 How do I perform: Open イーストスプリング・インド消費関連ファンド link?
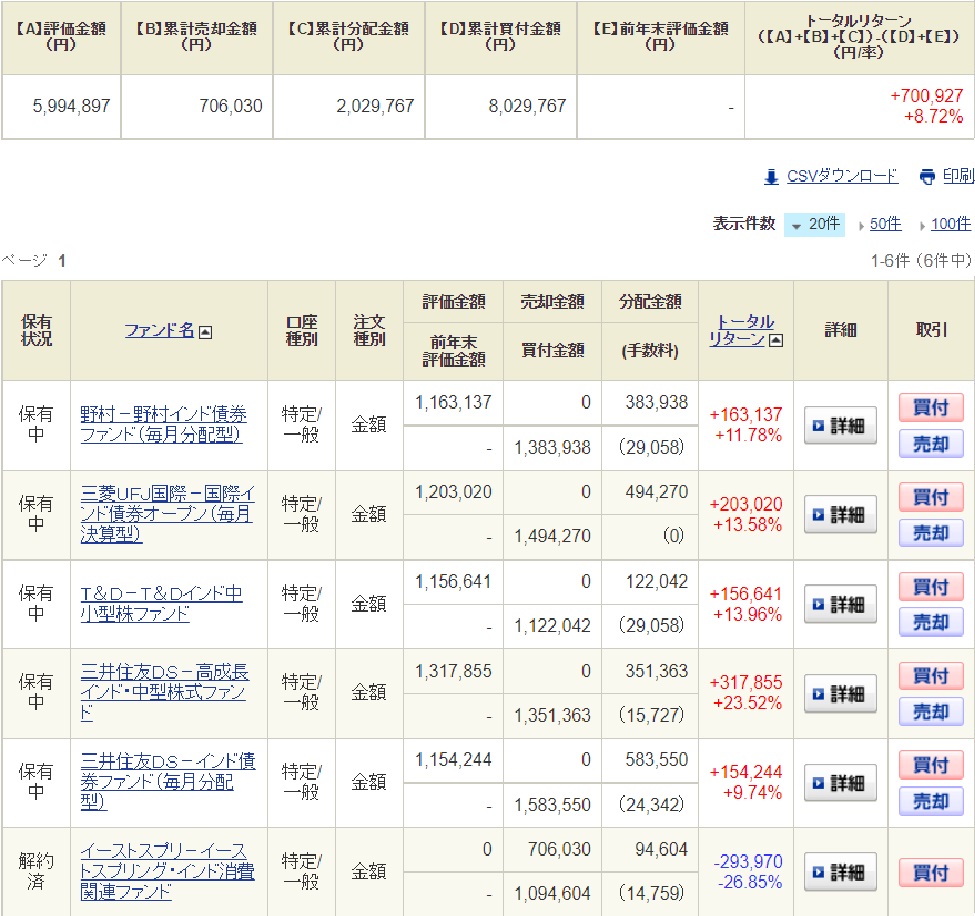pyautogui.click(x=166, y=872)
